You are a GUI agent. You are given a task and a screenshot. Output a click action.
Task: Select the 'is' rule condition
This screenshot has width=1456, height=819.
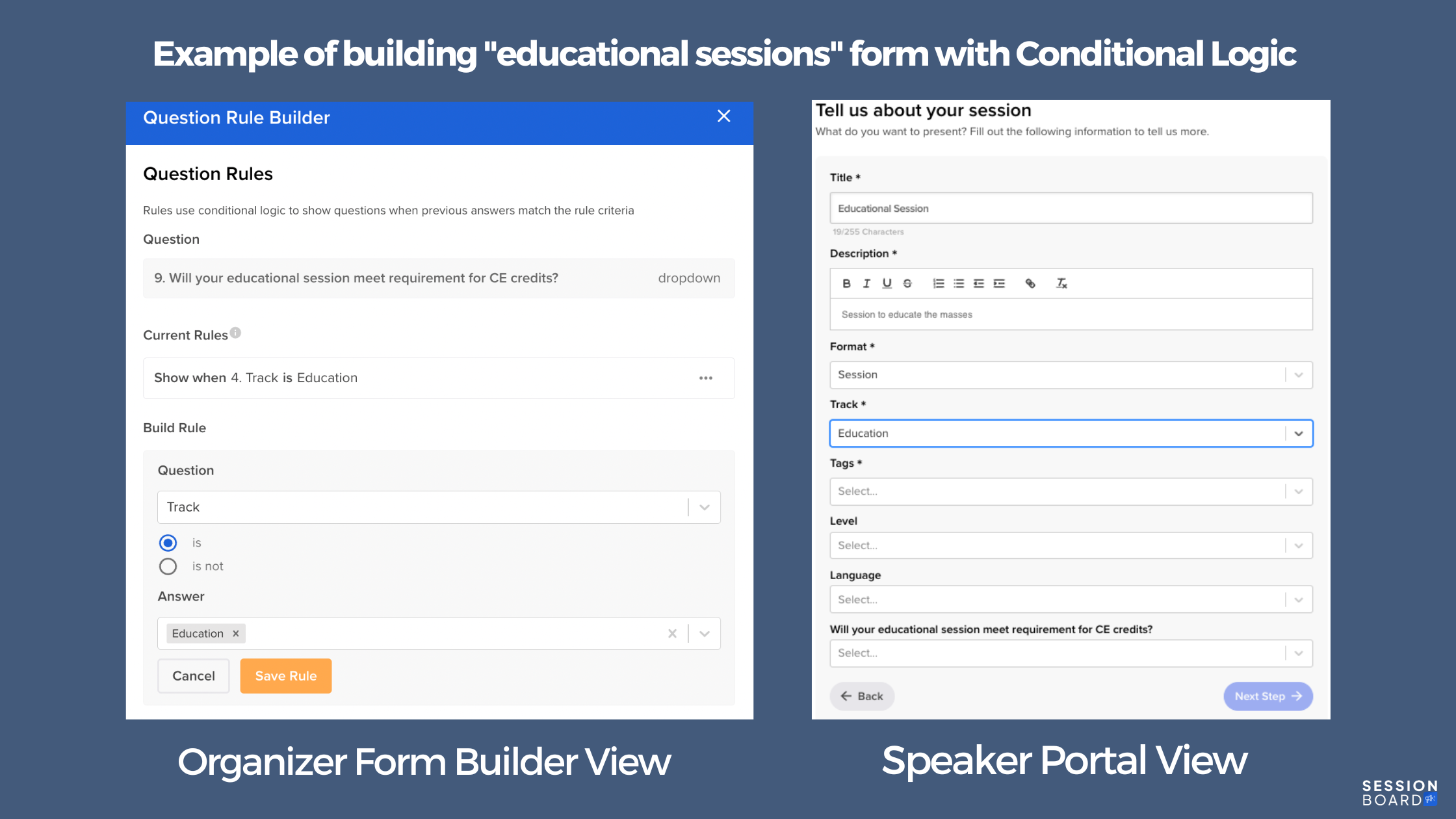(168, 543)
